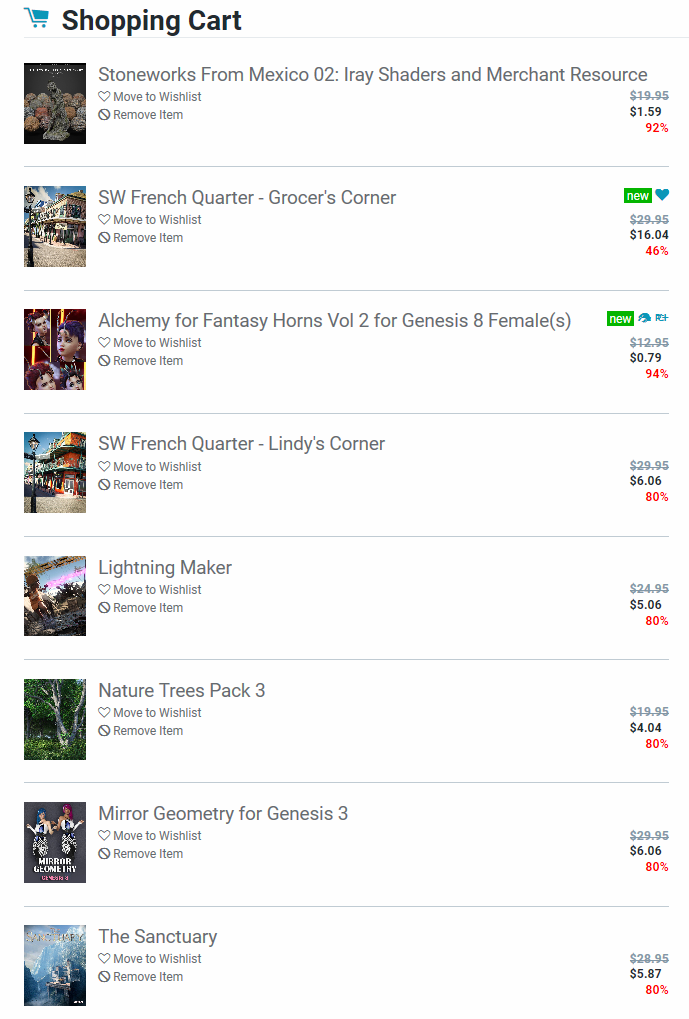This screenshot has height=1019, width=689.
Task: Click the Stoneworks From Mexico product thumbnail
Action: pyautogui.click(x=55, y=103)
